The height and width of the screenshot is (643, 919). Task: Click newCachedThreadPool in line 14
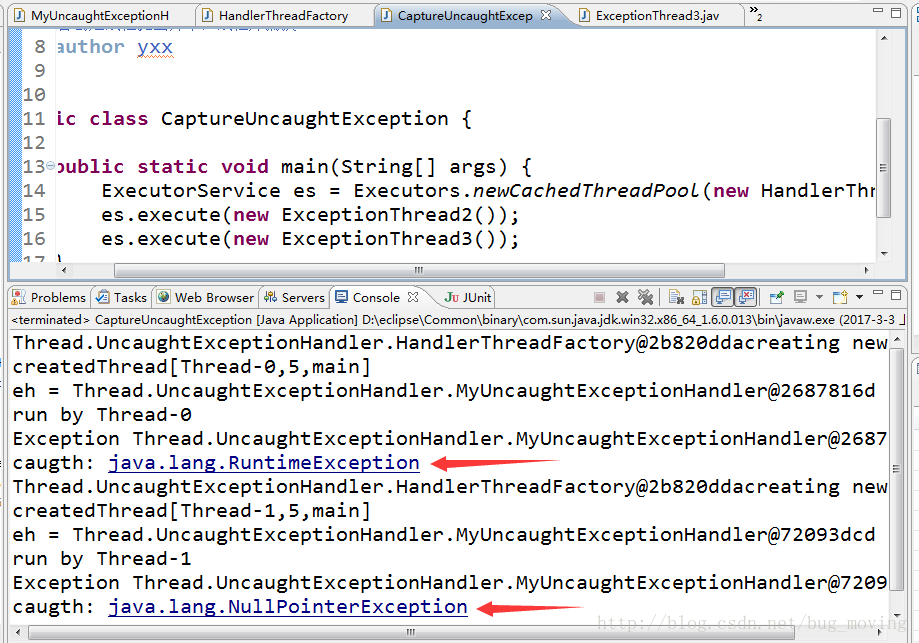(x=585, y=191)
